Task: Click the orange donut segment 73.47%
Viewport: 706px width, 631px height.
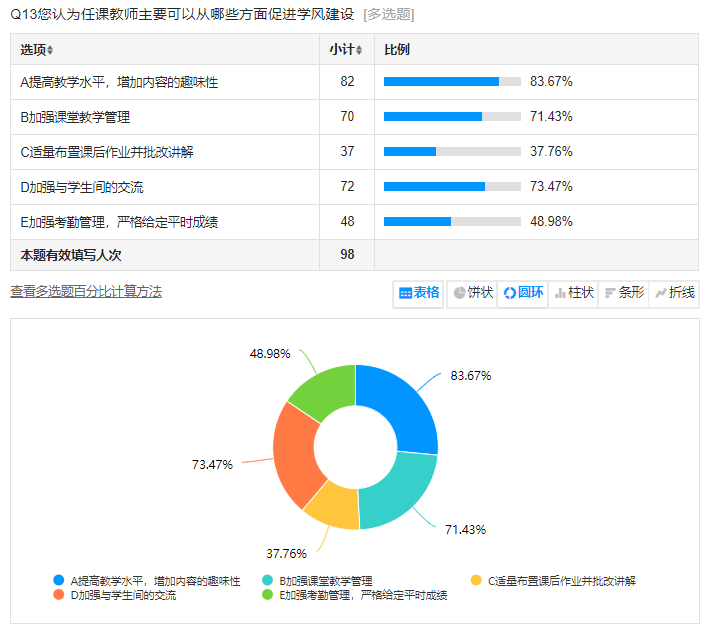Action: tap(297, 457)
